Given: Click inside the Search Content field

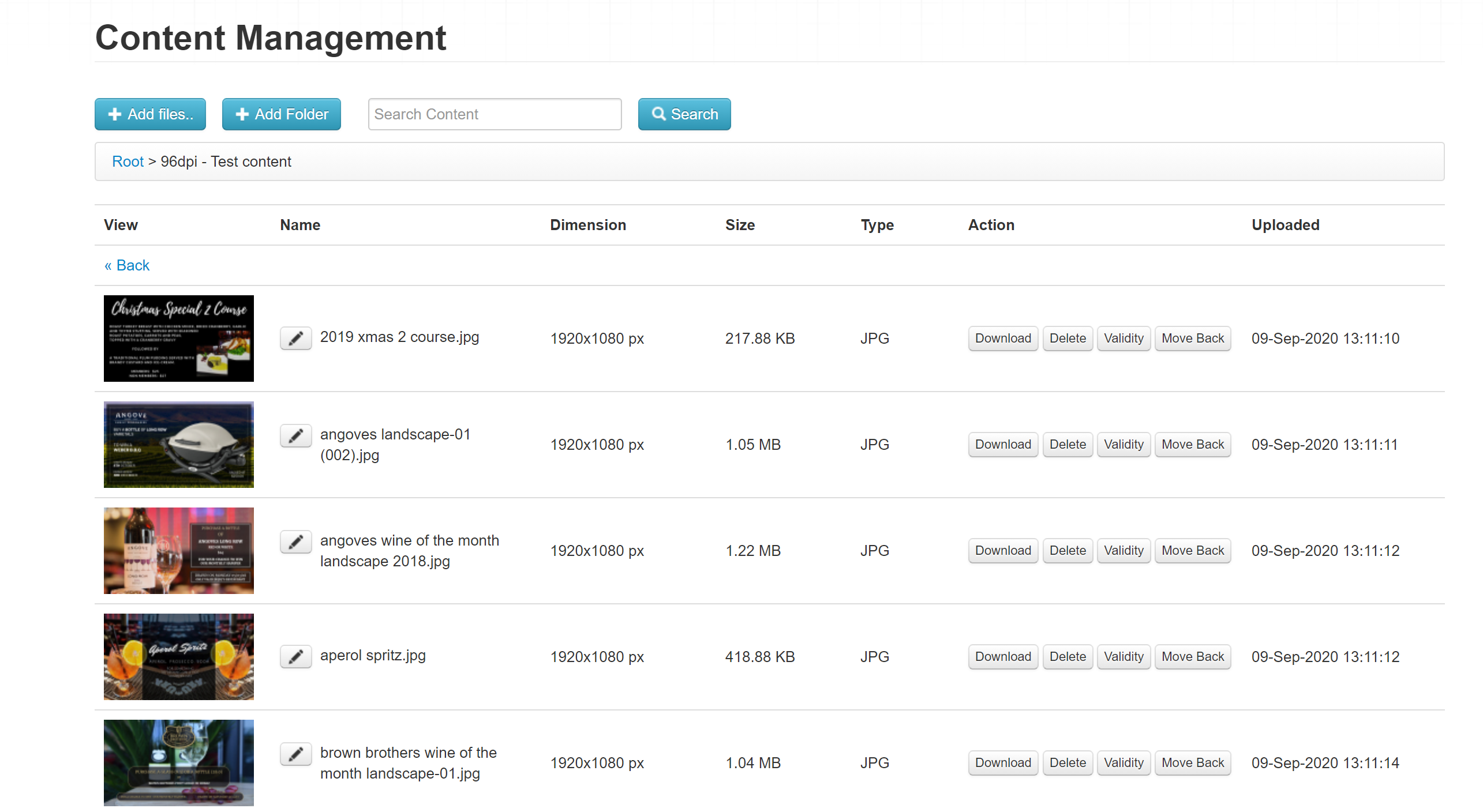Looking at the screenshot, I should [x=495, y=114].
